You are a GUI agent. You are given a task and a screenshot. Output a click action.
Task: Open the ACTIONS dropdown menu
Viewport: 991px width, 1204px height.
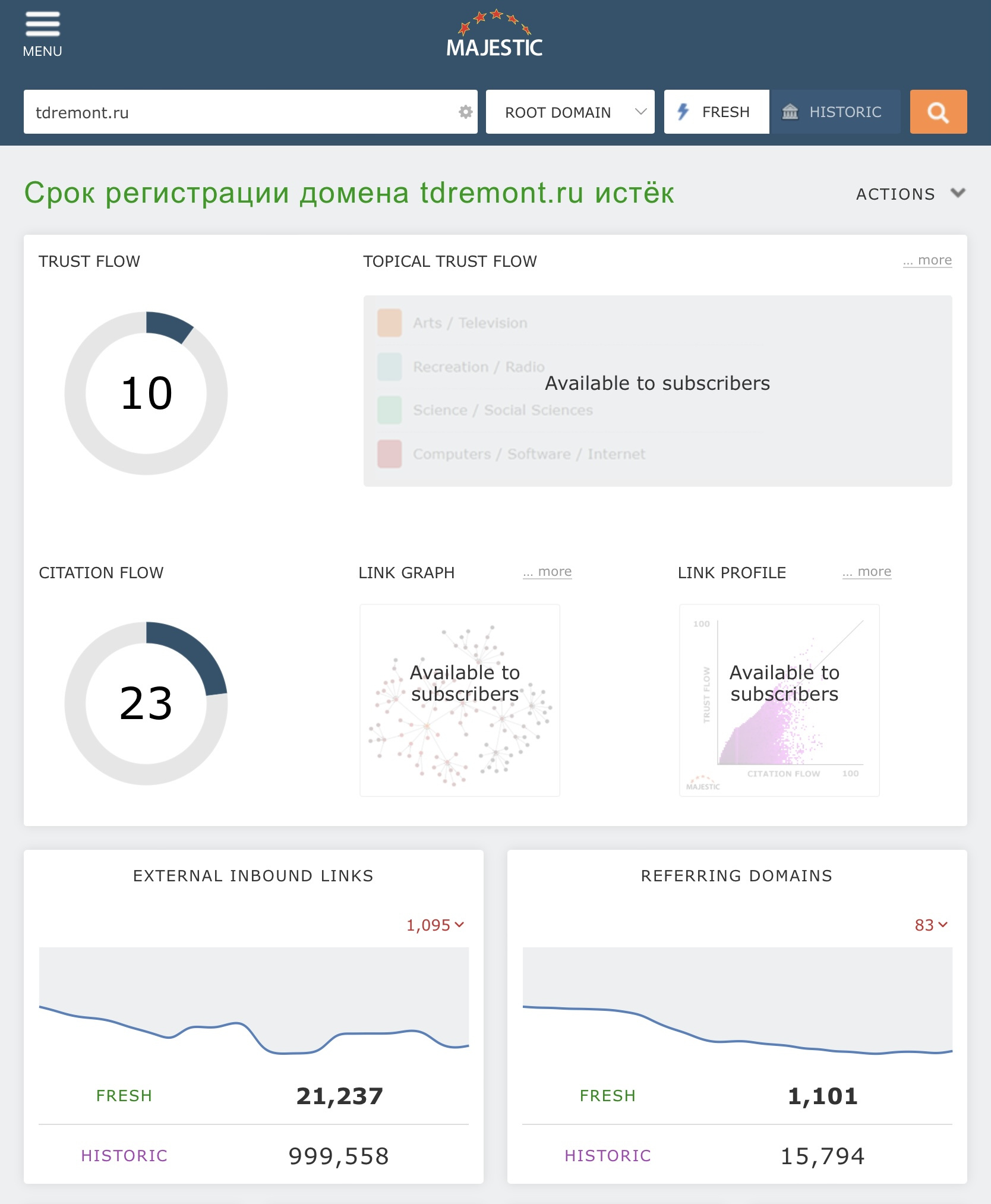point(911,194)
